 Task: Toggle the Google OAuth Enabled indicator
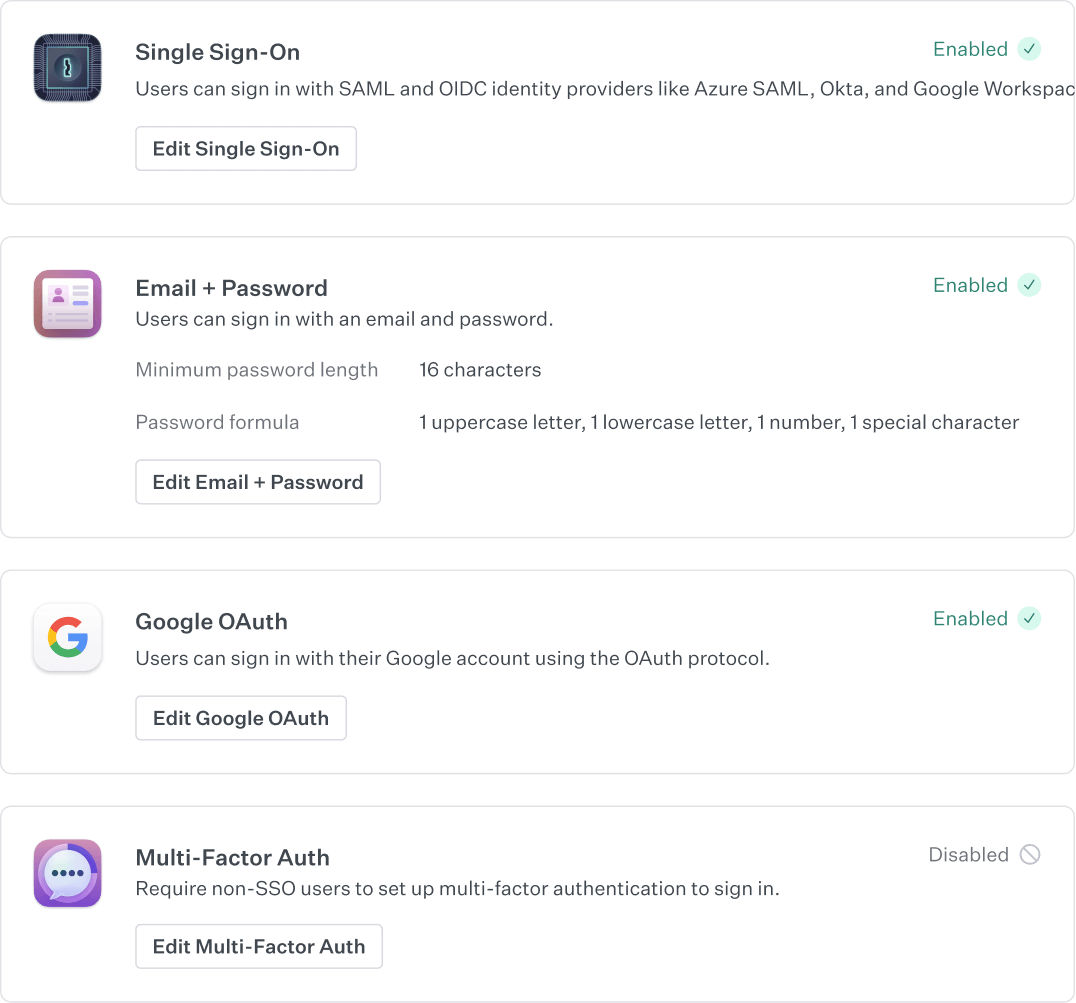click(970, 618)
